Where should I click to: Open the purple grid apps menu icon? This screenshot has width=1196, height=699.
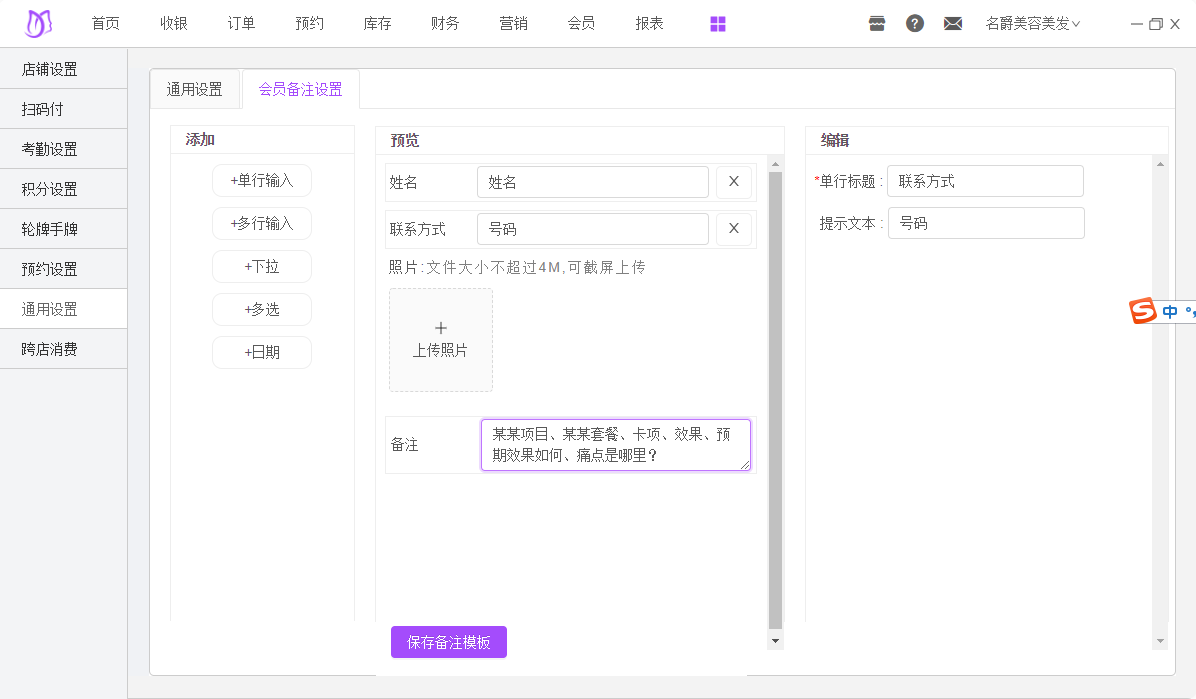tap(718, 24)
